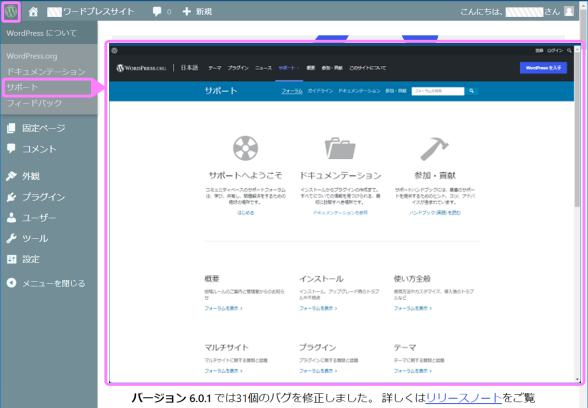This screenshot has height=408, width=588.
Task: Open フォーラムを表示 under インストール
Action: [x=318, y=308]
